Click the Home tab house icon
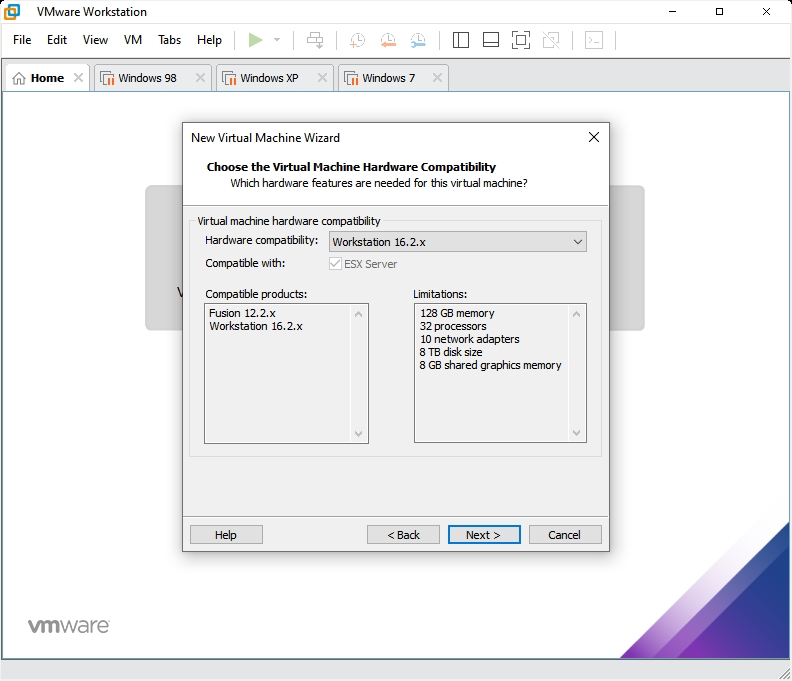This screenshot has height=681, width=792. coord(19,78)
